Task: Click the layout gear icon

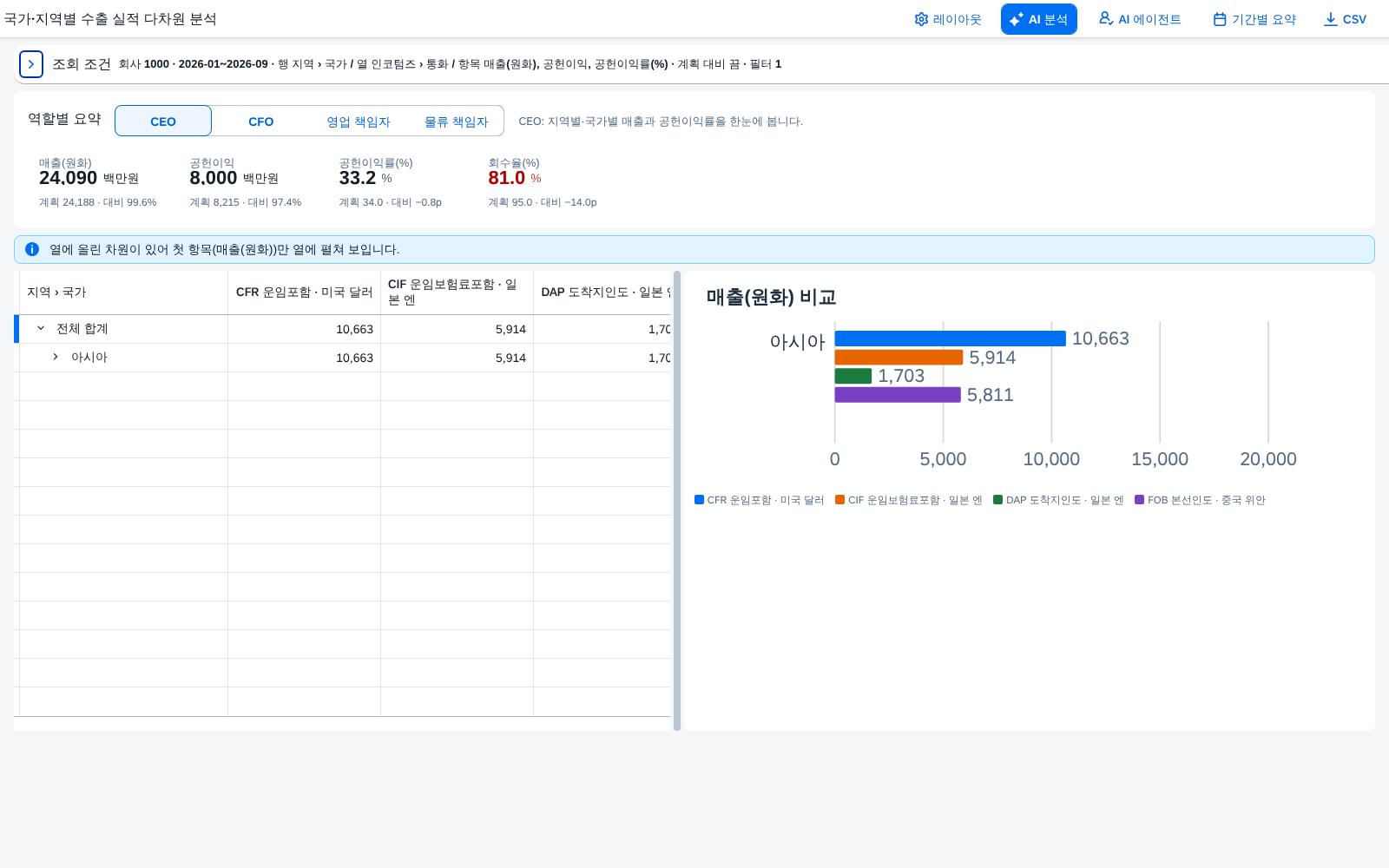Action: coord(921,19)
